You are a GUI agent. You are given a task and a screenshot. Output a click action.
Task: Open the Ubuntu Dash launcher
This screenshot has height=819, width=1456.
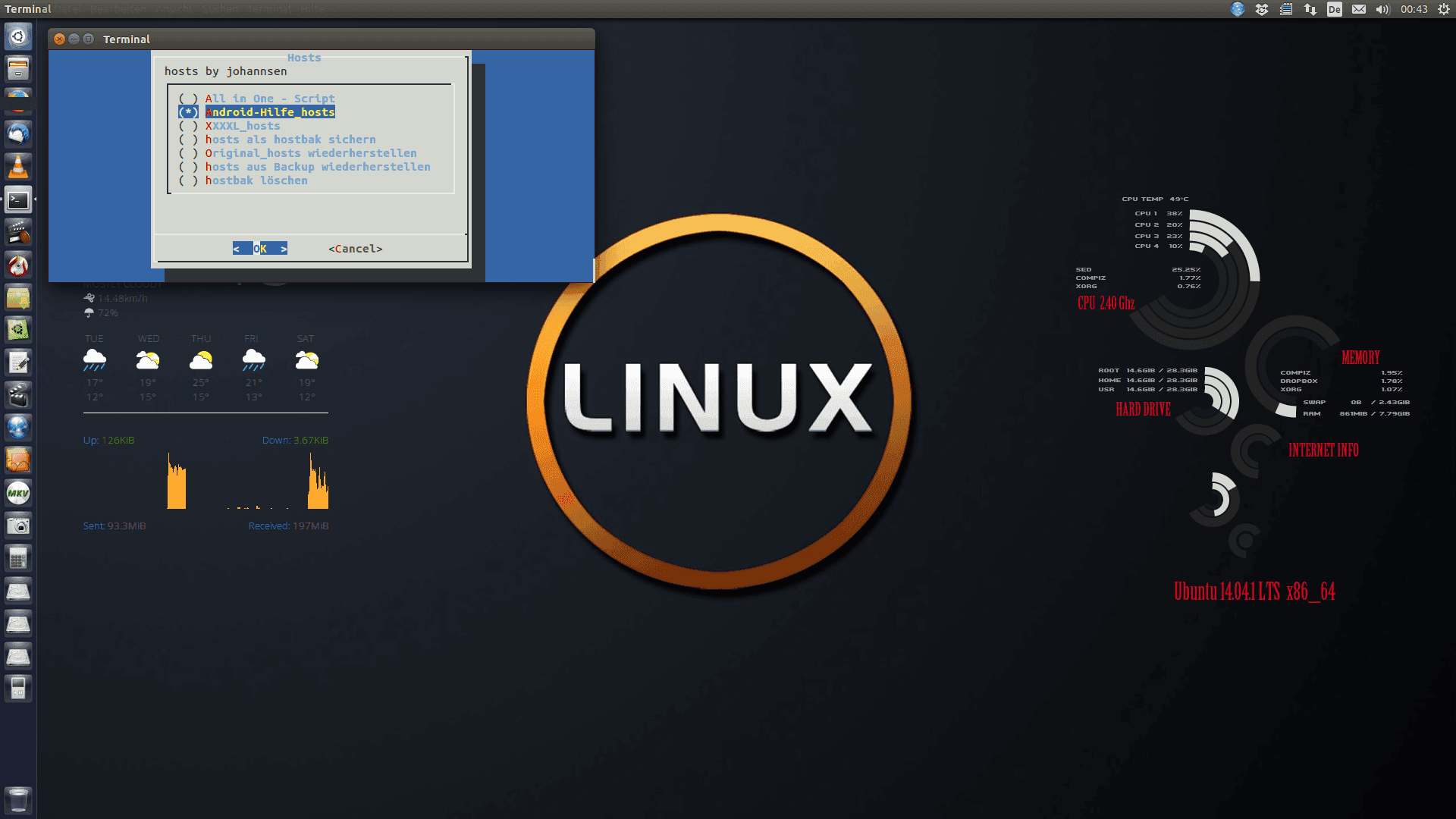18,36
